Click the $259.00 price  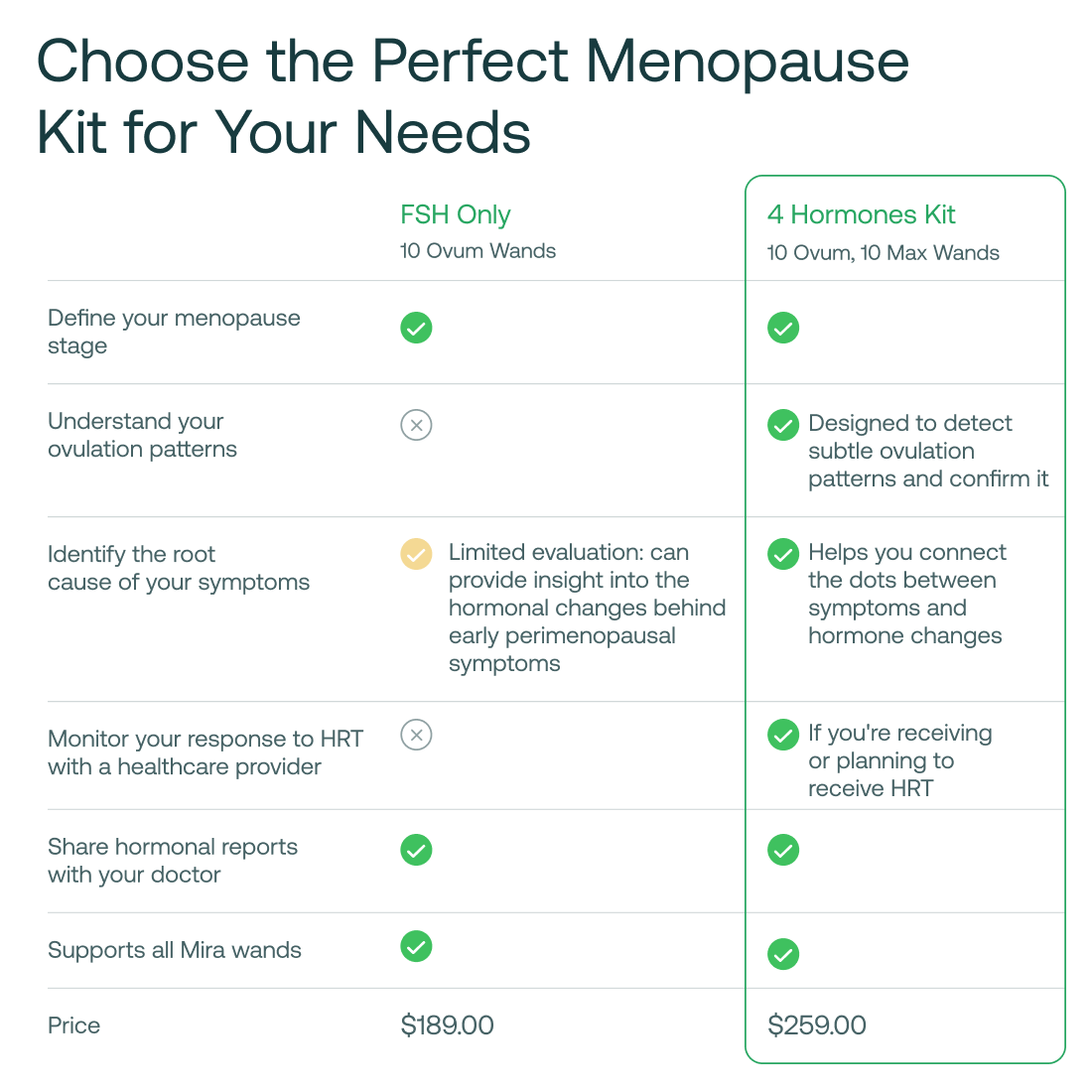point(817,1025)
